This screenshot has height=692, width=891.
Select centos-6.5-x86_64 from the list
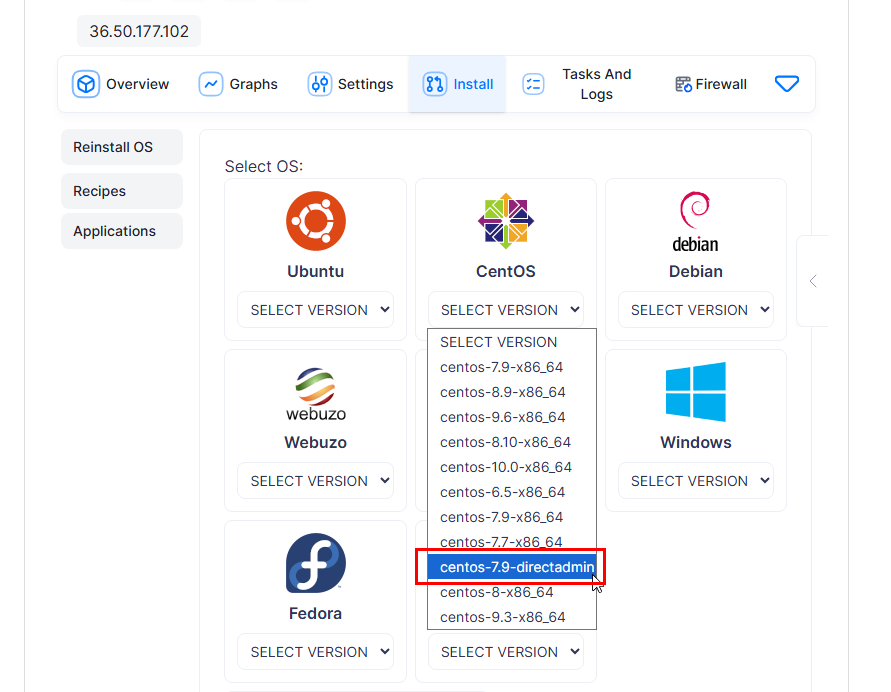pos(512,492)
